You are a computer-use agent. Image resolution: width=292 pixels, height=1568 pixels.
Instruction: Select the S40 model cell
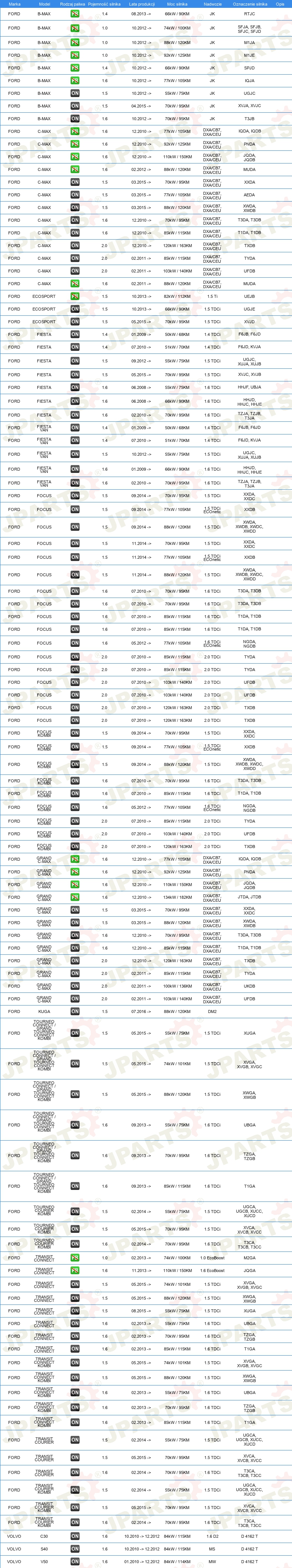[x=44, y=1549]
